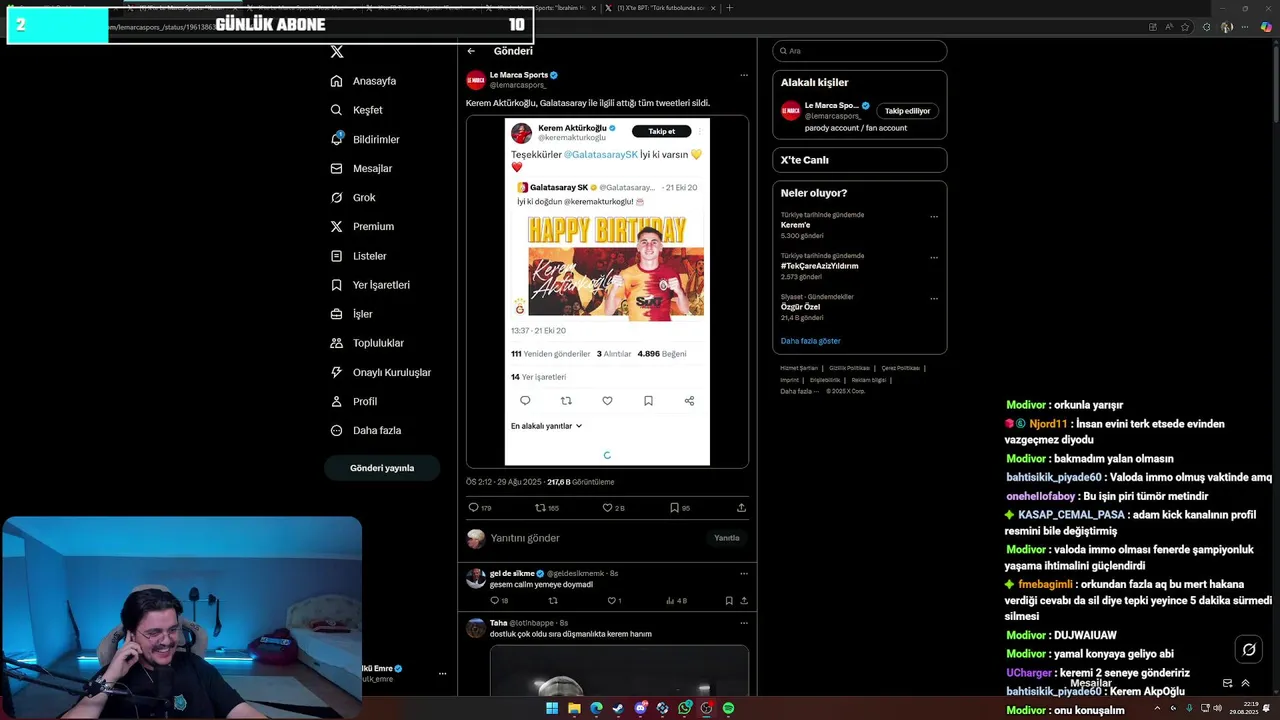The height and width of the screenshot is (720, 1280).
Task: Go back with the Gönderi arrow
Action: coord(471,51)
